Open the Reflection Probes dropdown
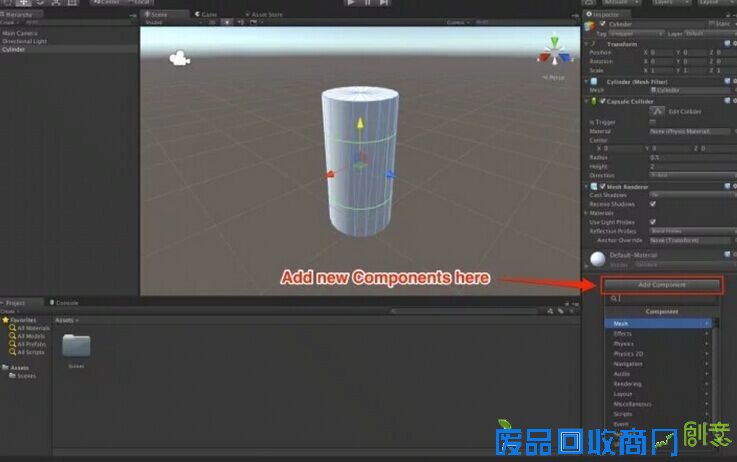 (693, 231)
